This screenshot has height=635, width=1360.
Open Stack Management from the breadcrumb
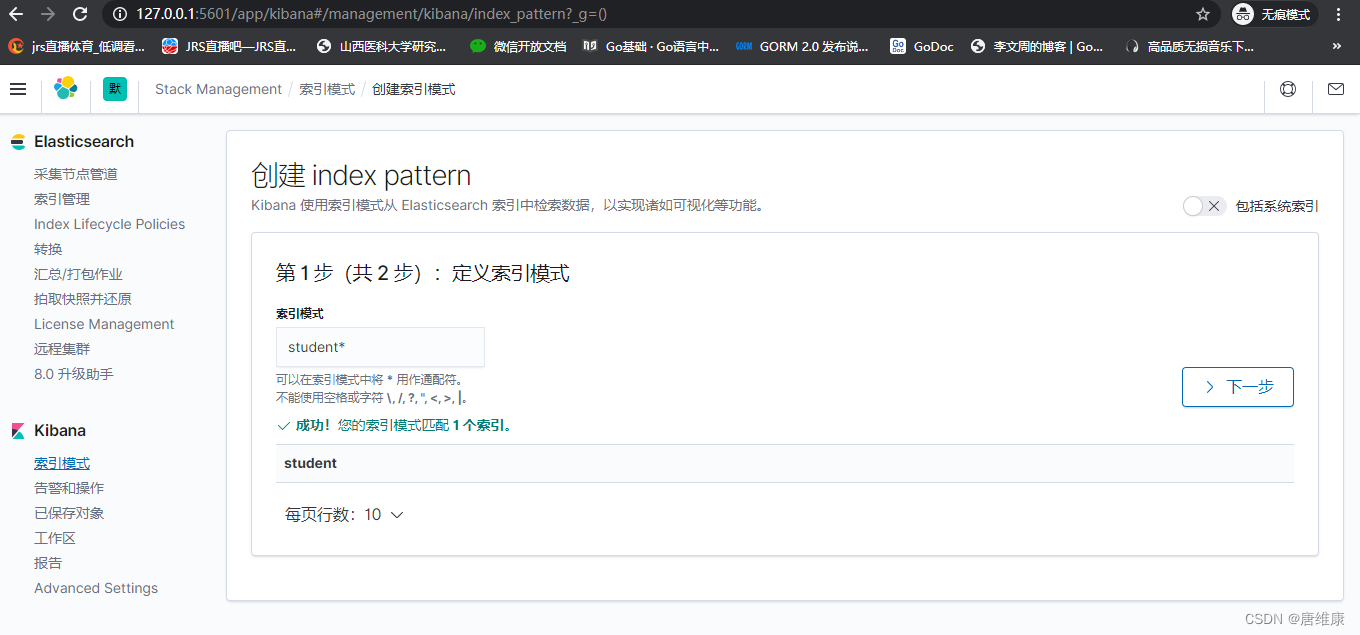click(x=218, y=89)
